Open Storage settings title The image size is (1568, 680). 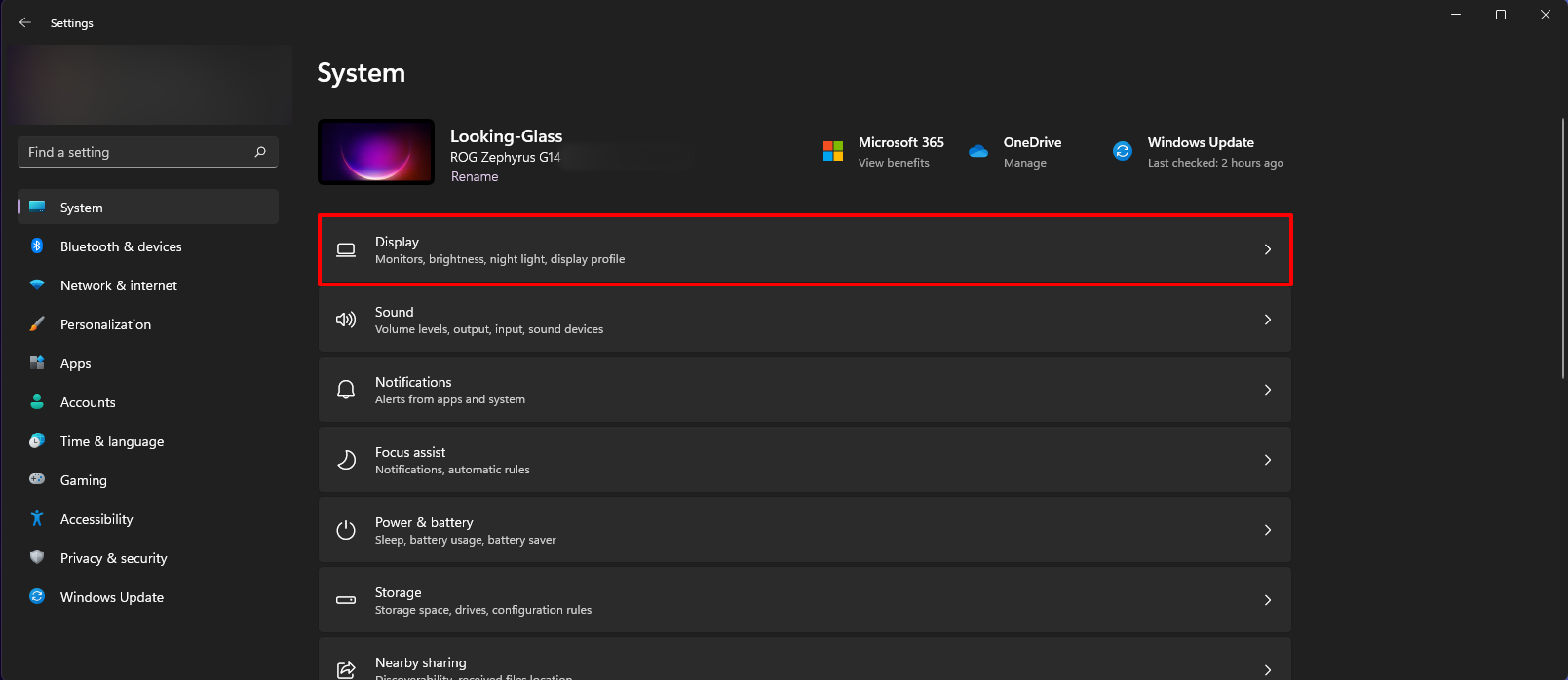tap(399, 592)
